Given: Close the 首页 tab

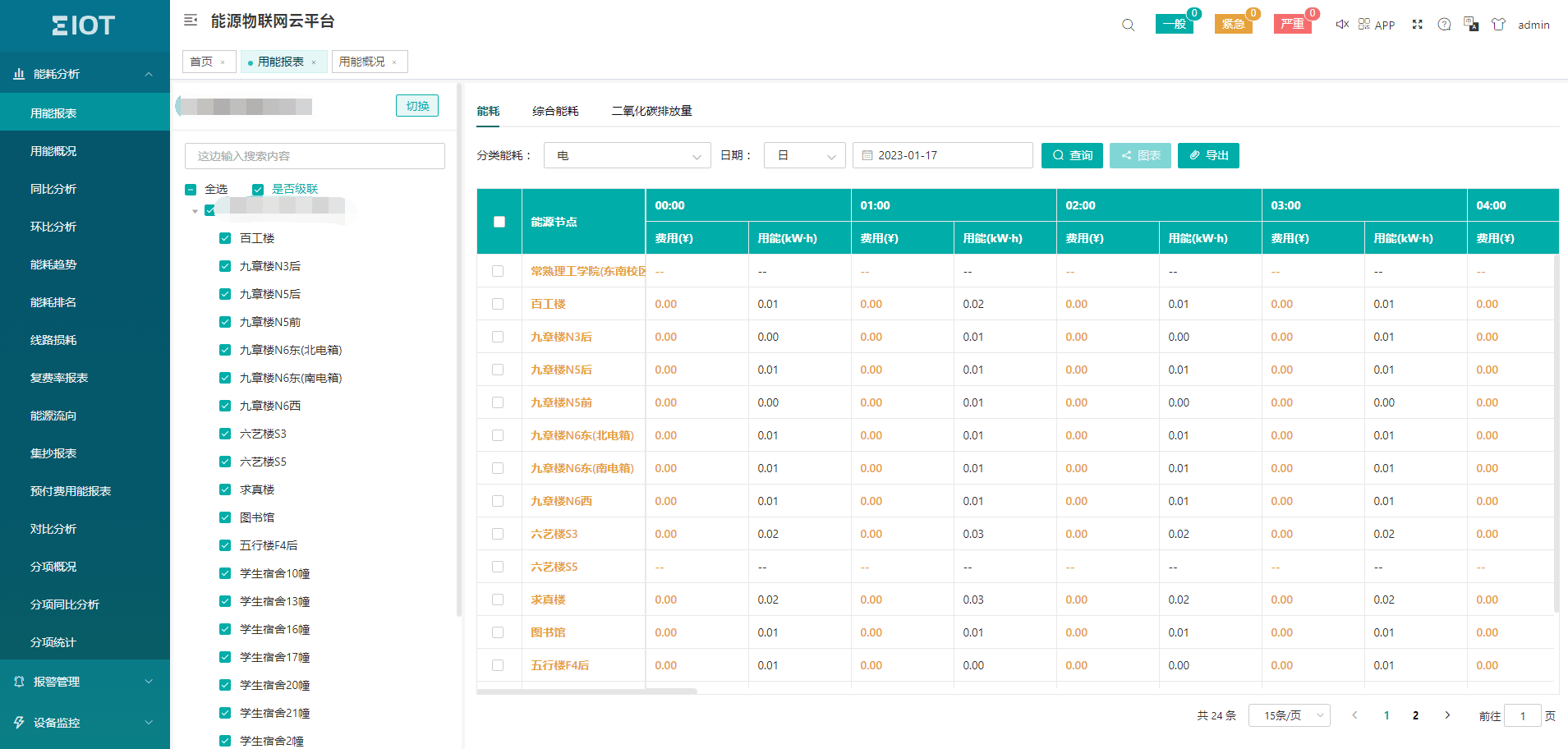Looking at the screenshot, I should pyautogui.click(x=223, y=62).
